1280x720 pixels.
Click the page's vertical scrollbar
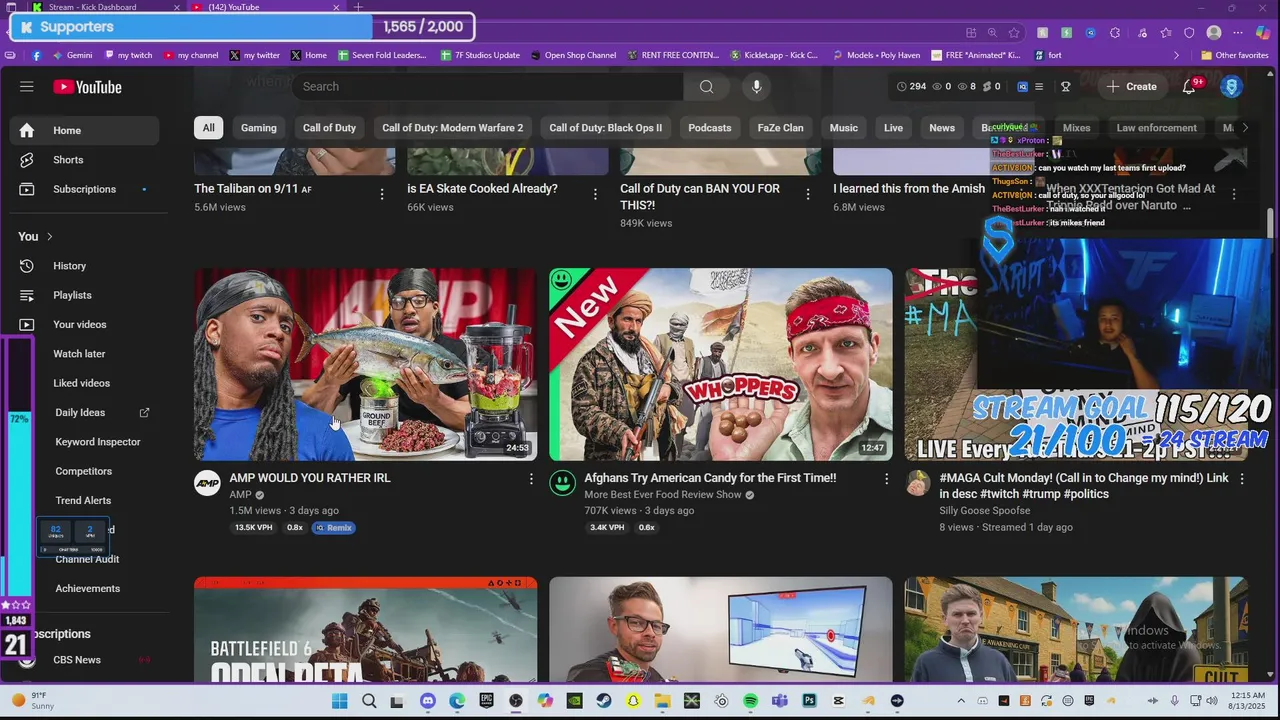pos(1270,224)
